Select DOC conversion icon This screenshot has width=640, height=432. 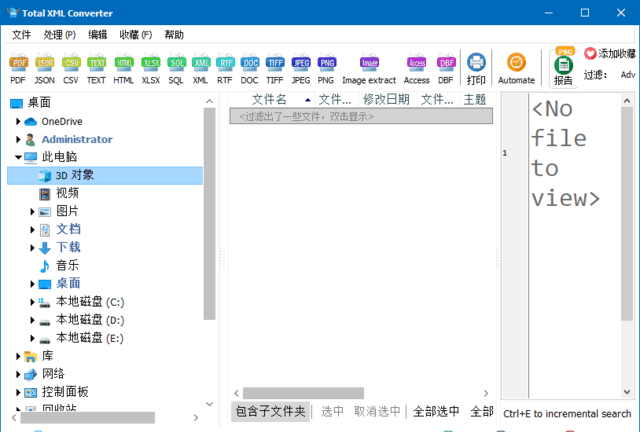click(249, 68)
